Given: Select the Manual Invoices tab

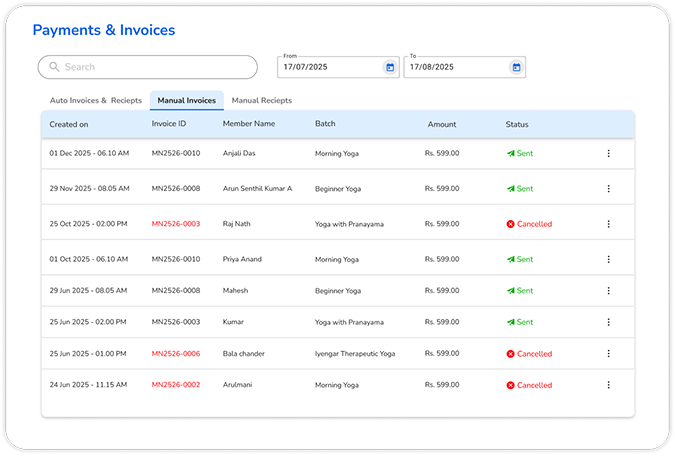Looking at the screenshot, I should [187, 100].
